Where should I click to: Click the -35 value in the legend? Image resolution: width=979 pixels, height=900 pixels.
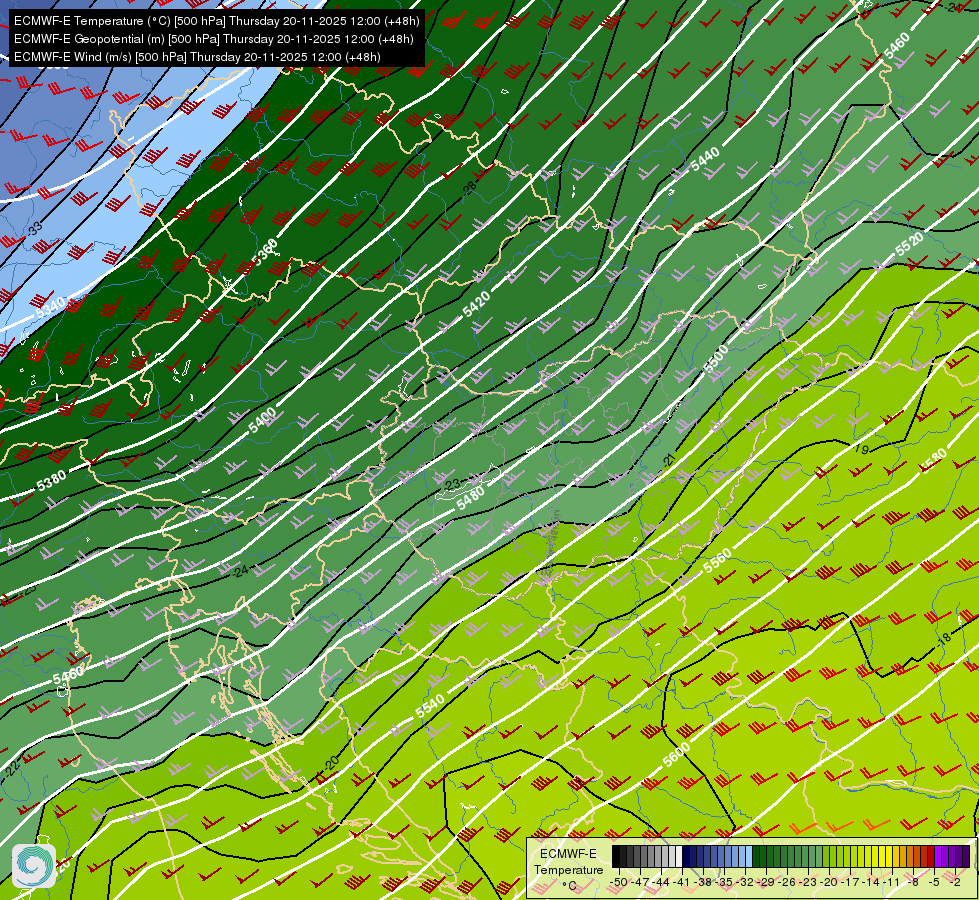tap(725, 881)
